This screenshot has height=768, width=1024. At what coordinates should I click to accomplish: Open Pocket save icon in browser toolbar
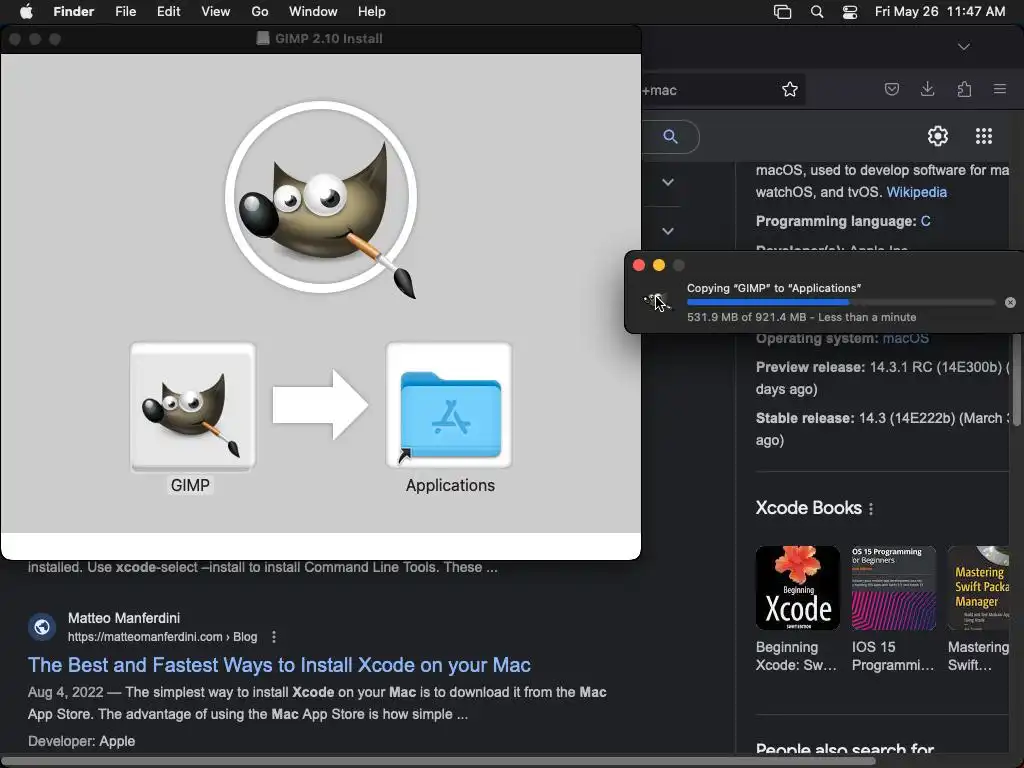coord(891,89)
